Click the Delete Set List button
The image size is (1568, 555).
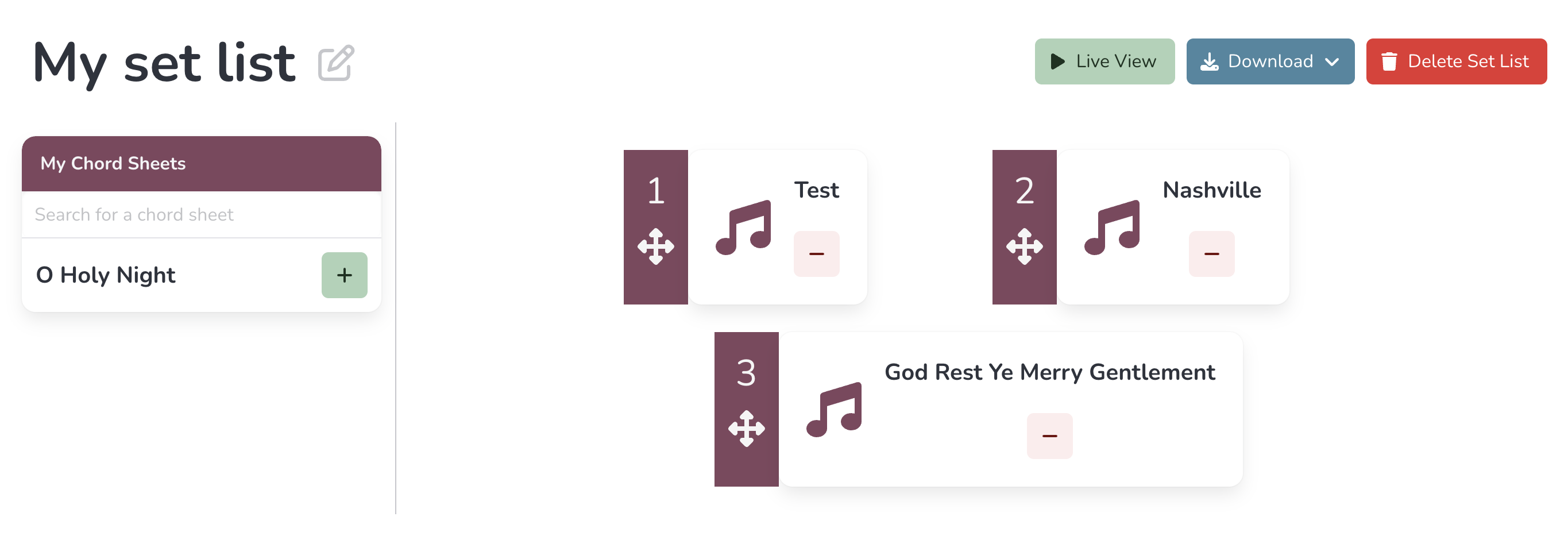(x=1456, y=61)
